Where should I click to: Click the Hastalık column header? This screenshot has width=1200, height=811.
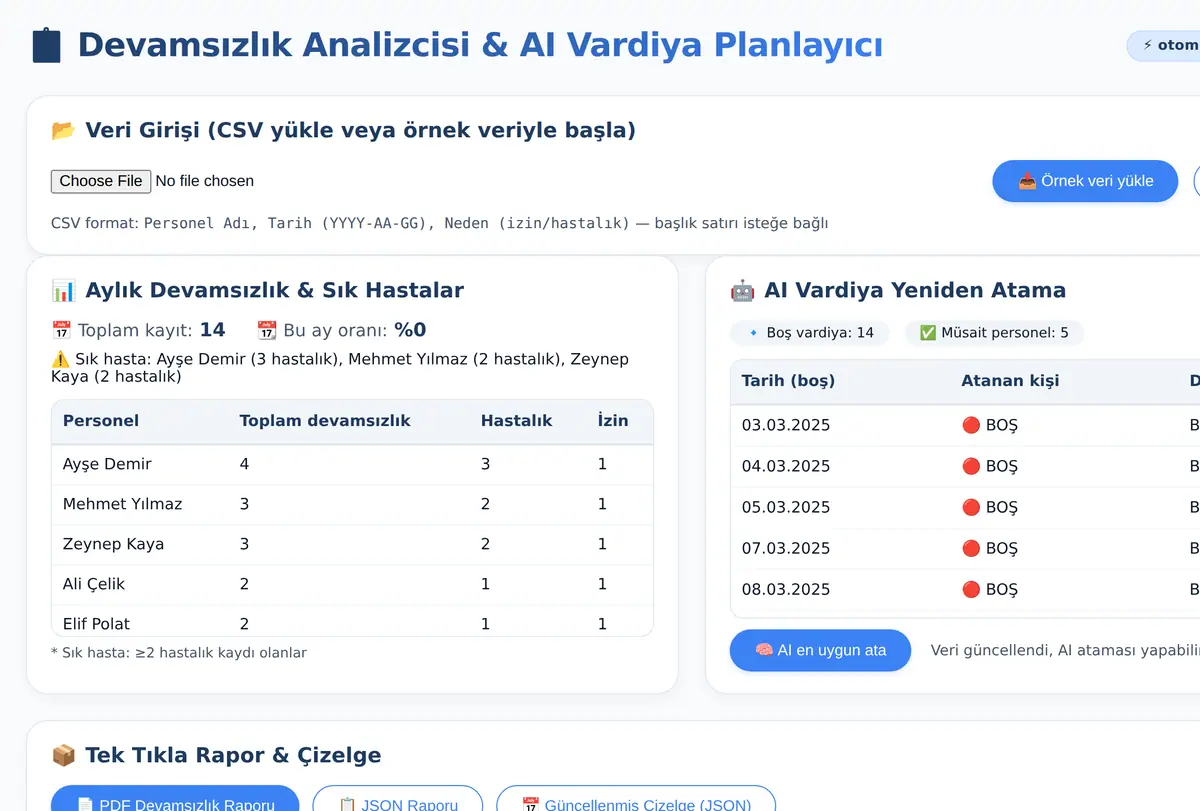click(516, 421)
